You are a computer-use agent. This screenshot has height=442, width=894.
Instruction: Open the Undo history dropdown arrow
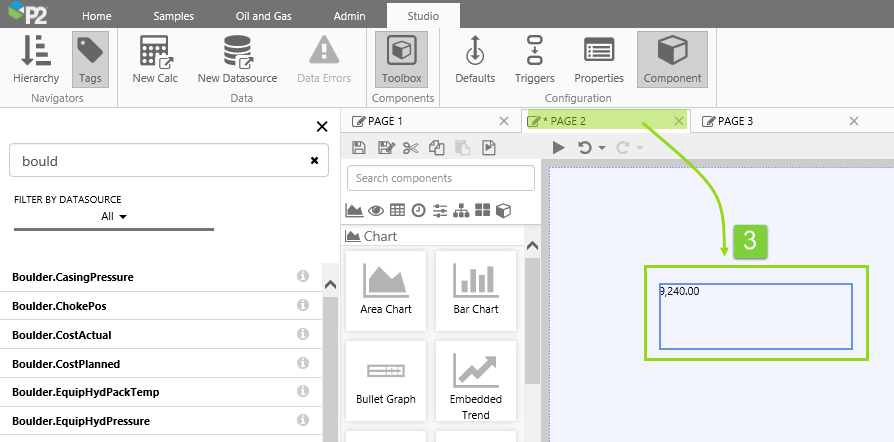tap(602, 148)
